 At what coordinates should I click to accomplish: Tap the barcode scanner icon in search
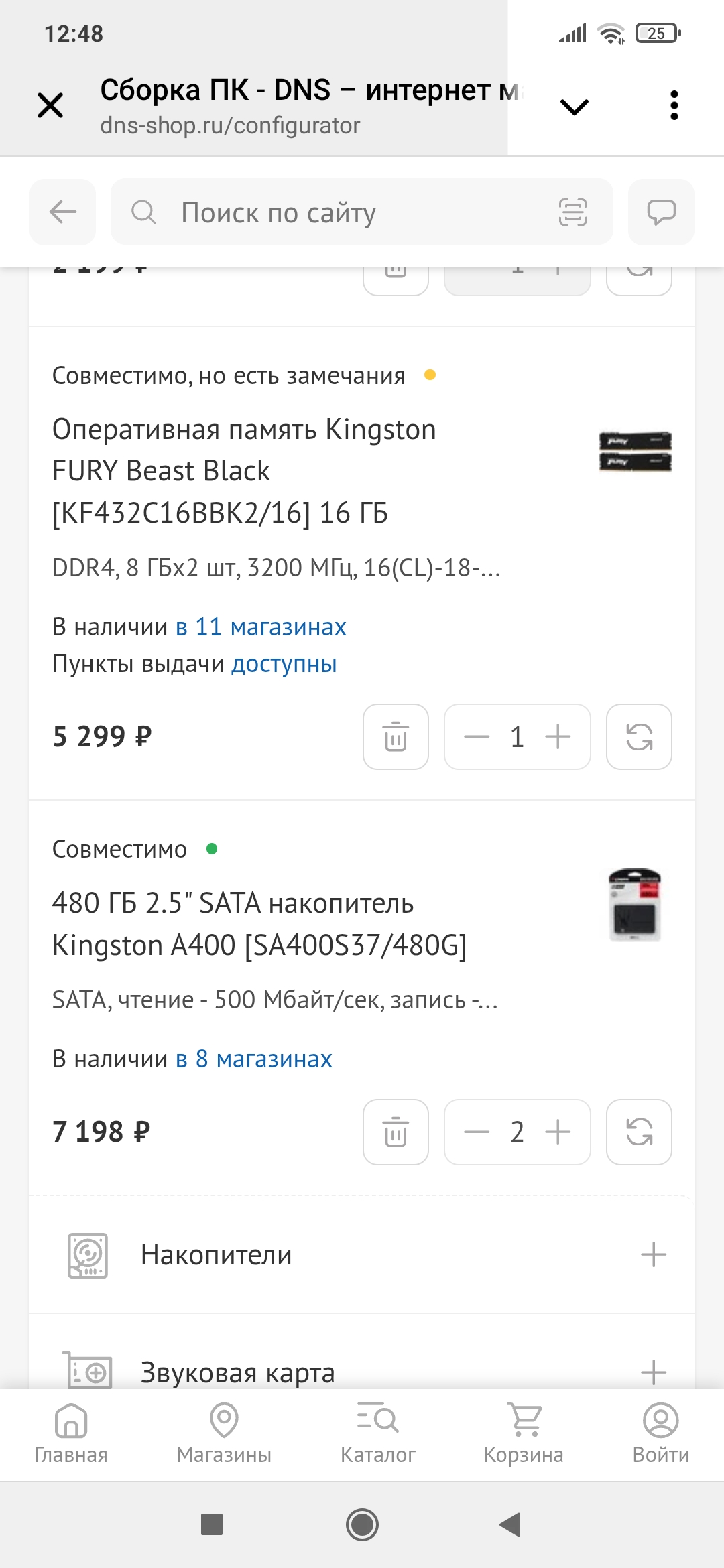pos(572,212)
